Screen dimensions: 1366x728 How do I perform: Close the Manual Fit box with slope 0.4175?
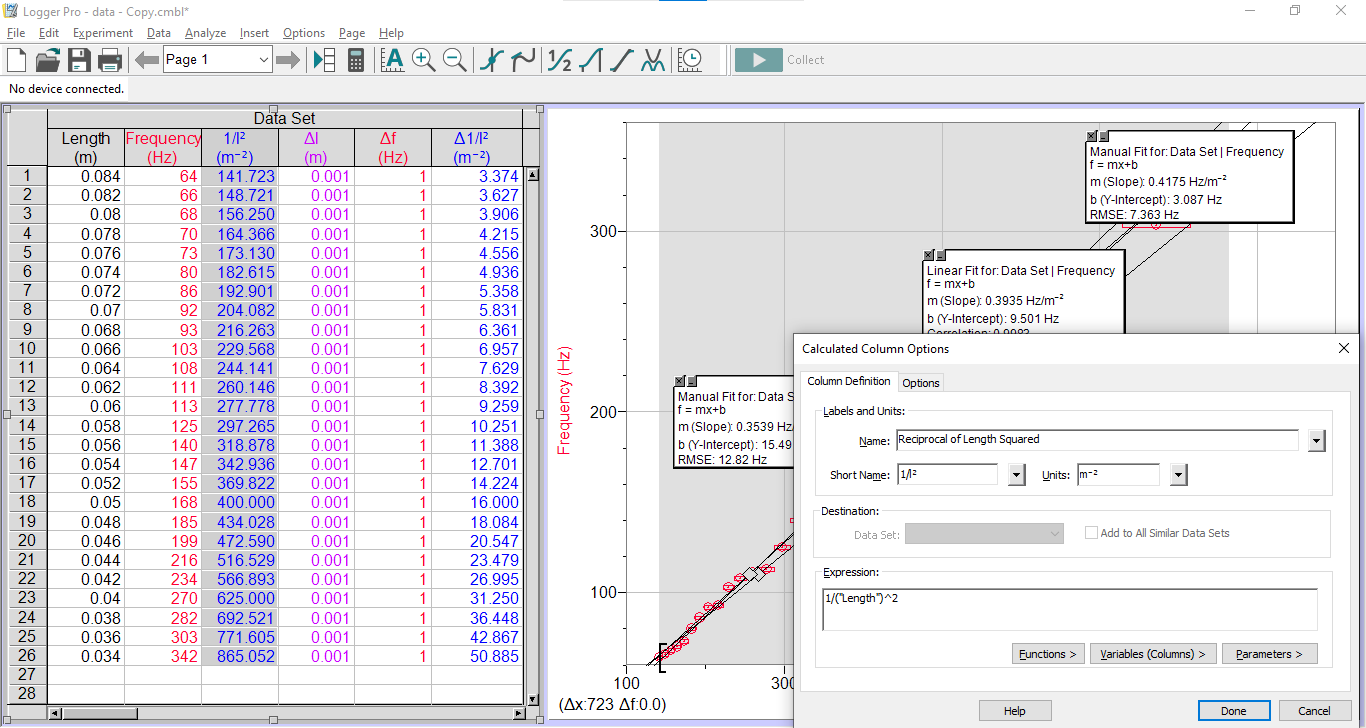pyautogui.click(x=1093, y=137)
